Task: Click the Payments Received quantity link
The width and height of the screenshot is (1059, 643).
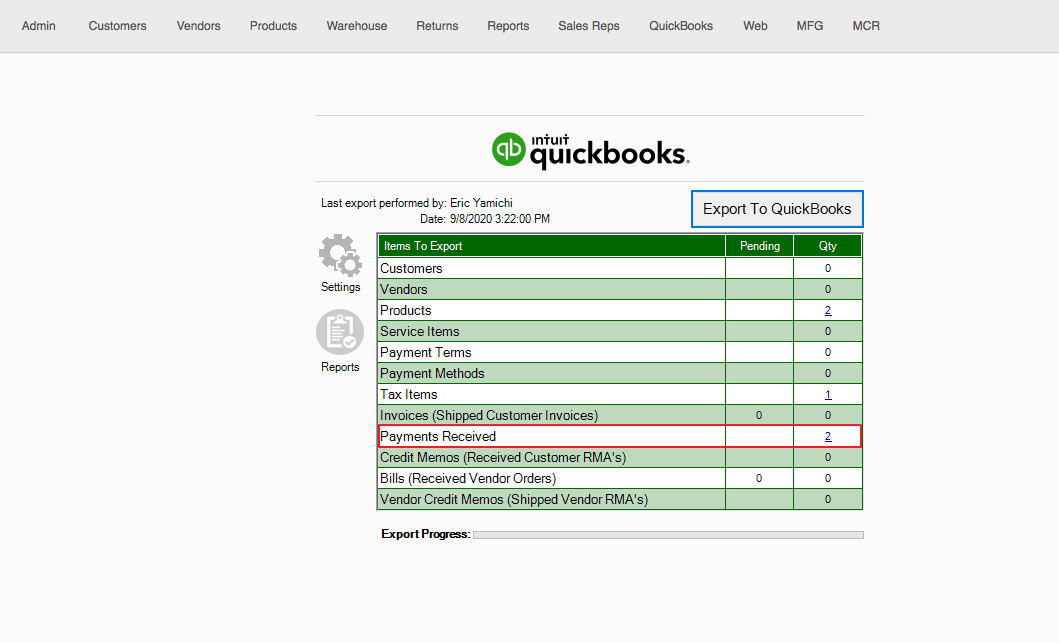Action: [x=828, y=437]
